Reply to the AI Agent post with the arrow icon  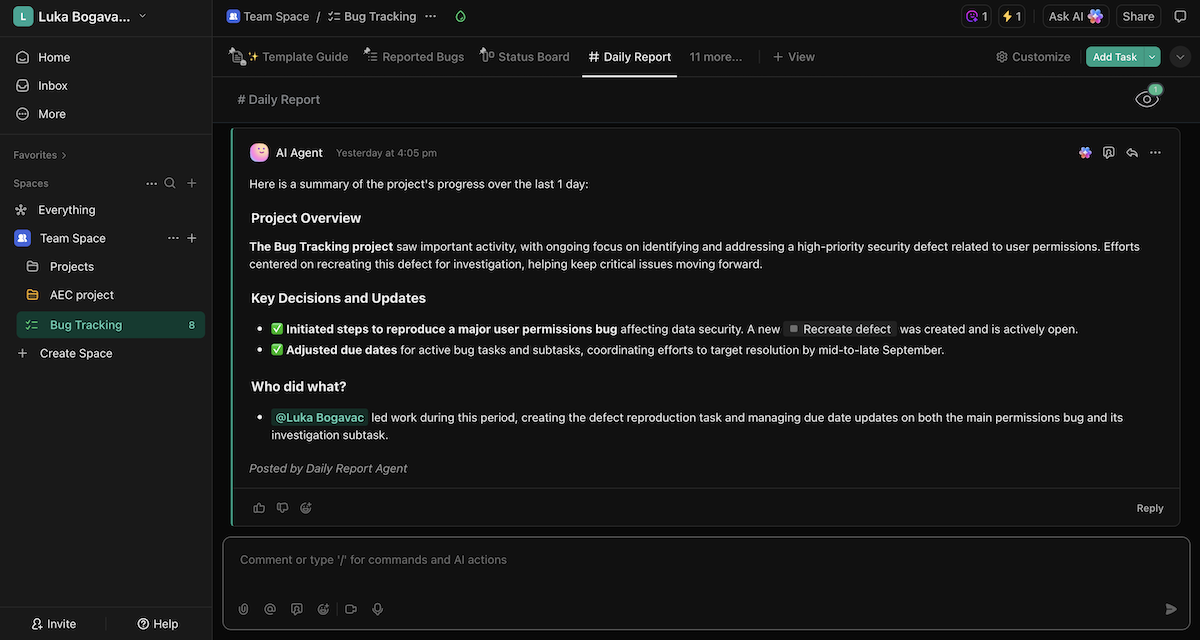tap(1131, 152)
